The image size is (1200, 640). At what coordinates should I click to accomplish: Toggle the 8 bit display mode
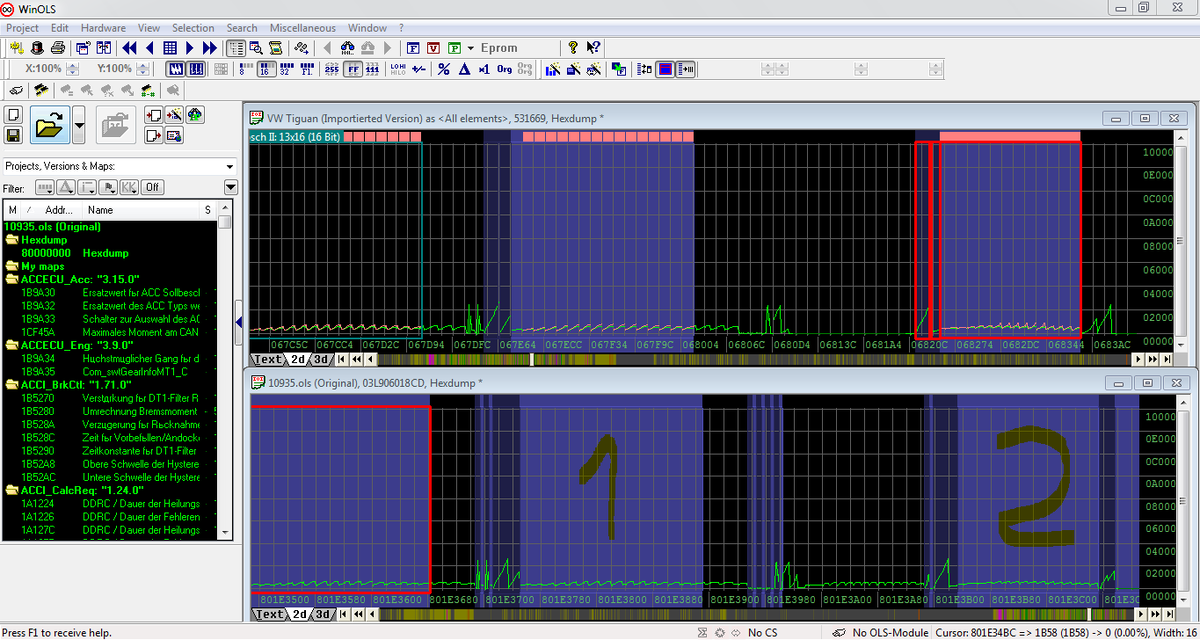click(x=245, y=69)
